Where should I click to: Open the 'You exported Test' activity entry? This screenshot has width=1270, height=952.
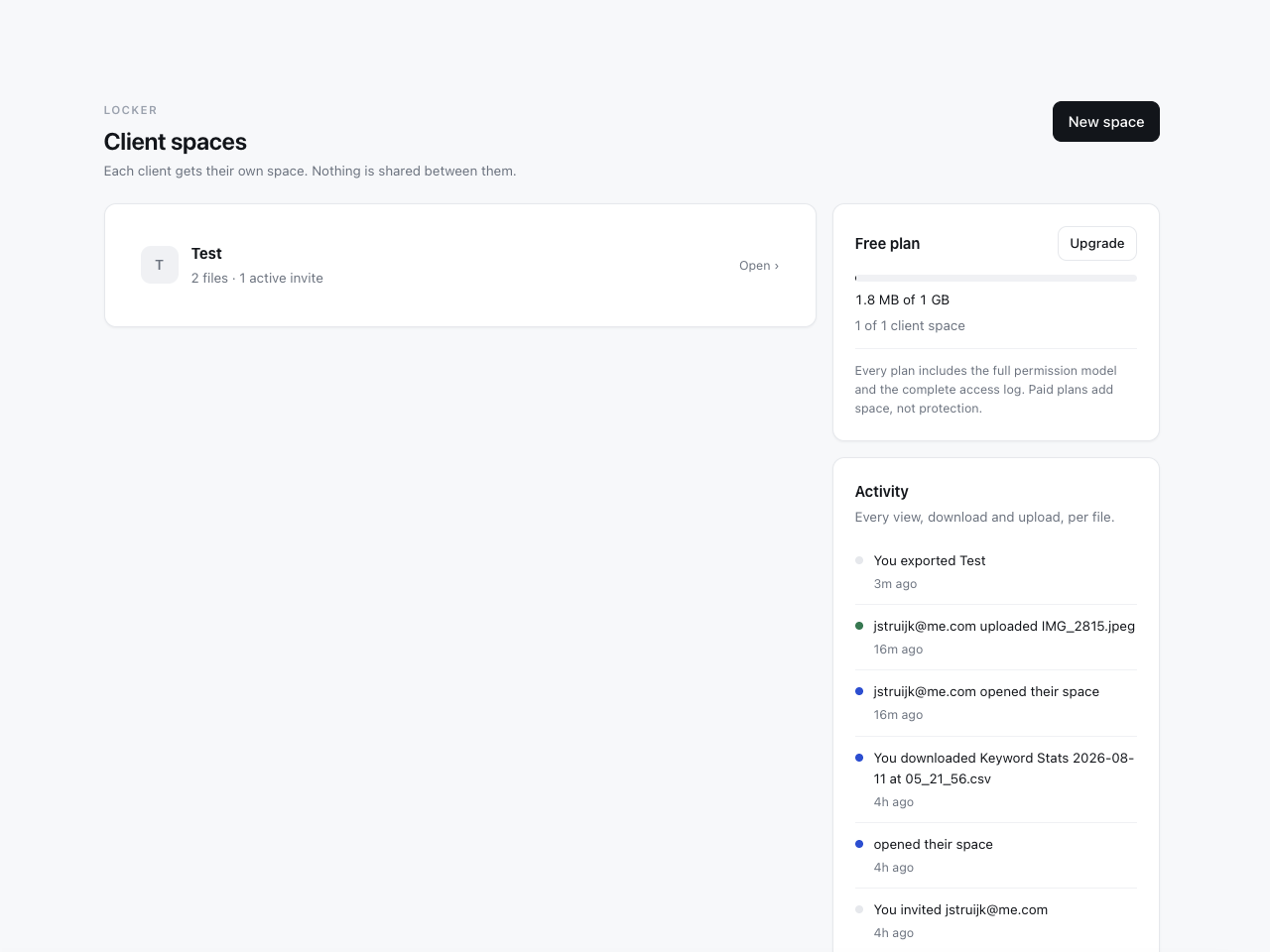[x=995, y=572]
